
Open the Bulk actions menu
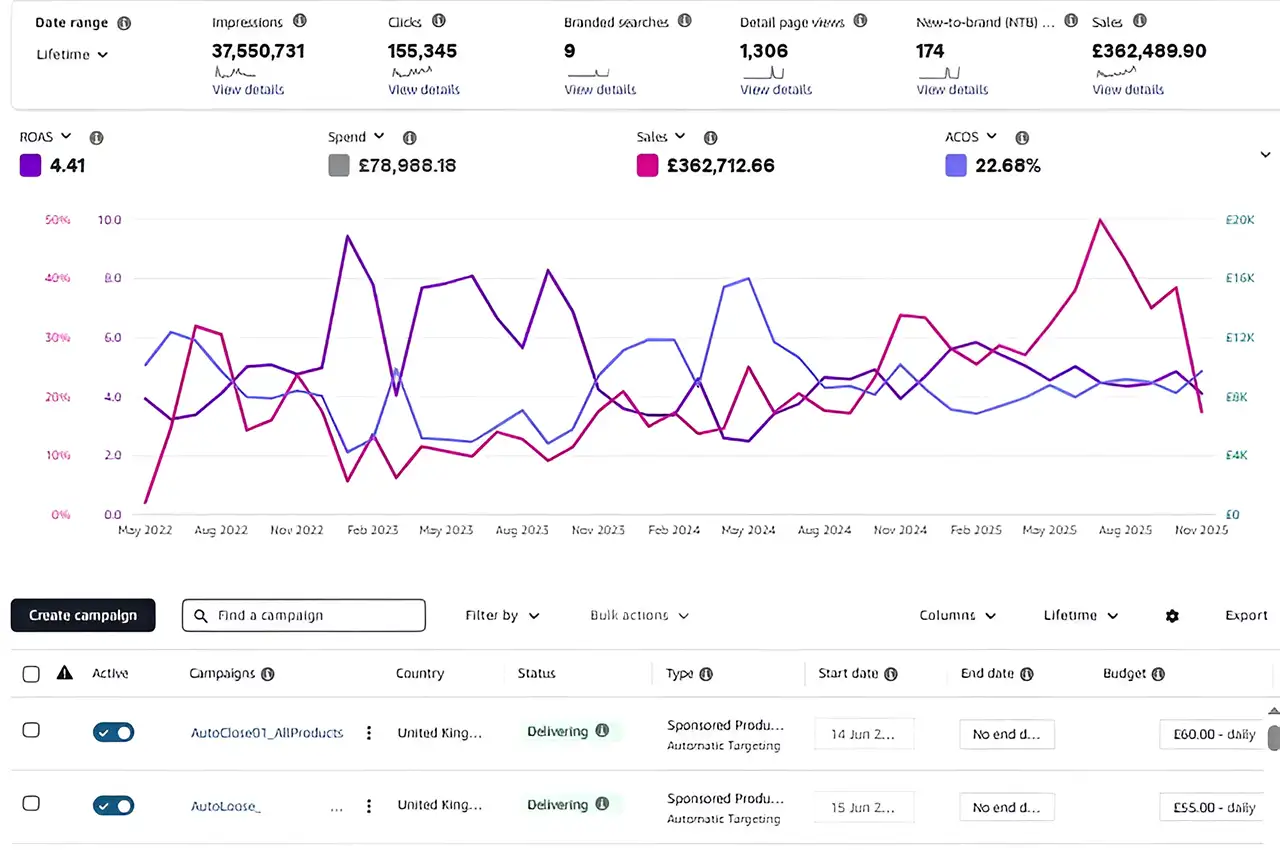tap(639, 616)
